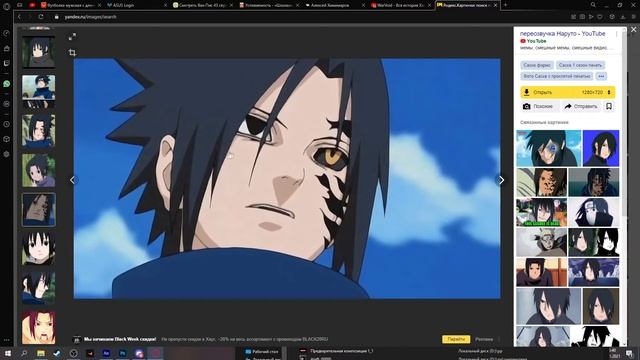Select chibi Sasuke face thumbnail in strip
Viewport: 640px width, 360px height.
(38, 249)
